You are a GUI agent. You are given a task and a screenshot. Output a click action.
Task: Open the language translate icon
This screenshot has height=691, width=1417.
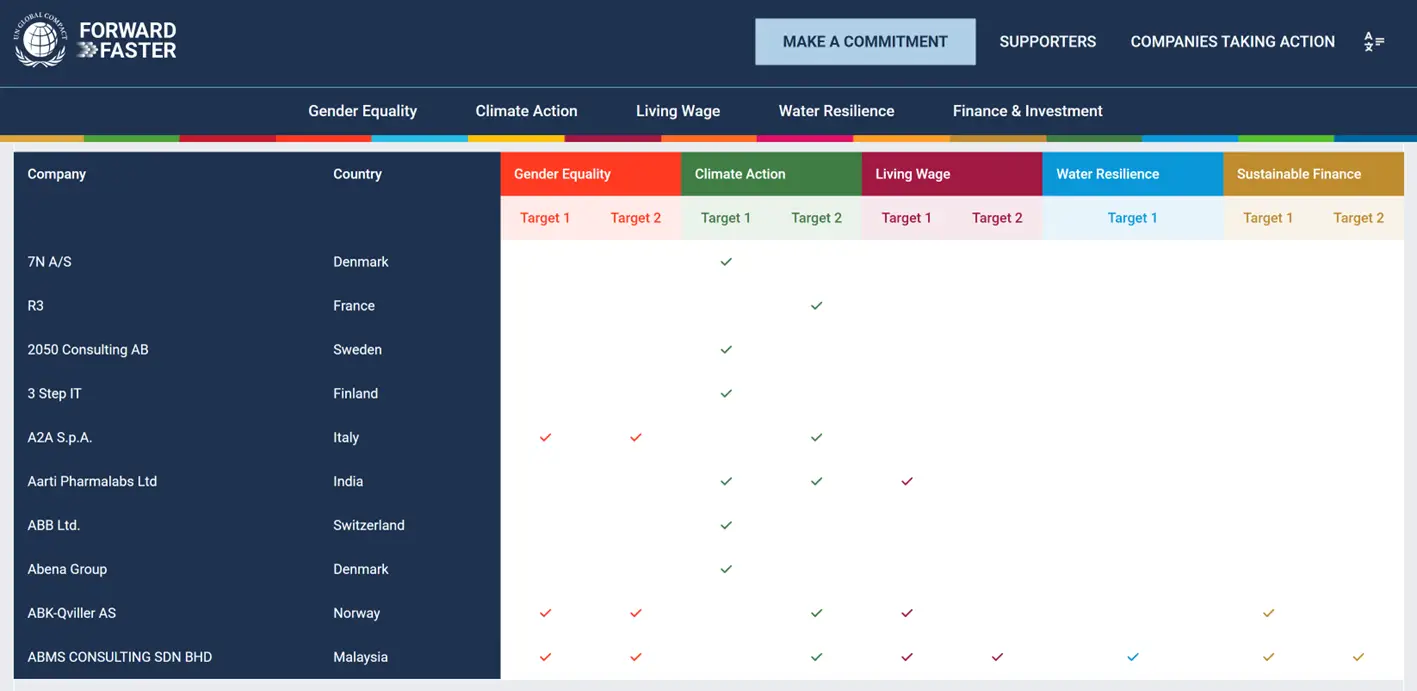coord(1374,42)
